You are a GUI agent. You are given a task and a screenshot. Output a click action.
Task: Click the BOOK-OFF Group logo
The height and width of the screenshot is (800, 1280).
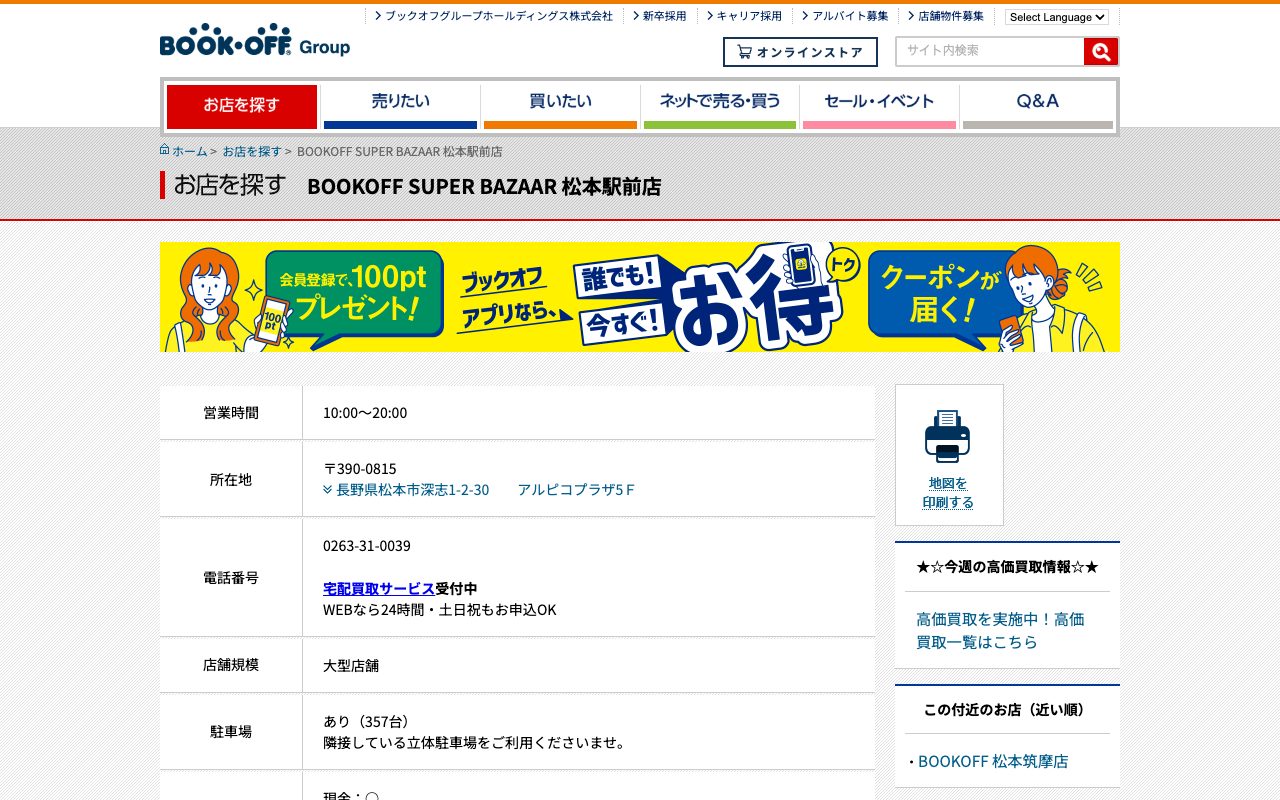coord(255,40)
